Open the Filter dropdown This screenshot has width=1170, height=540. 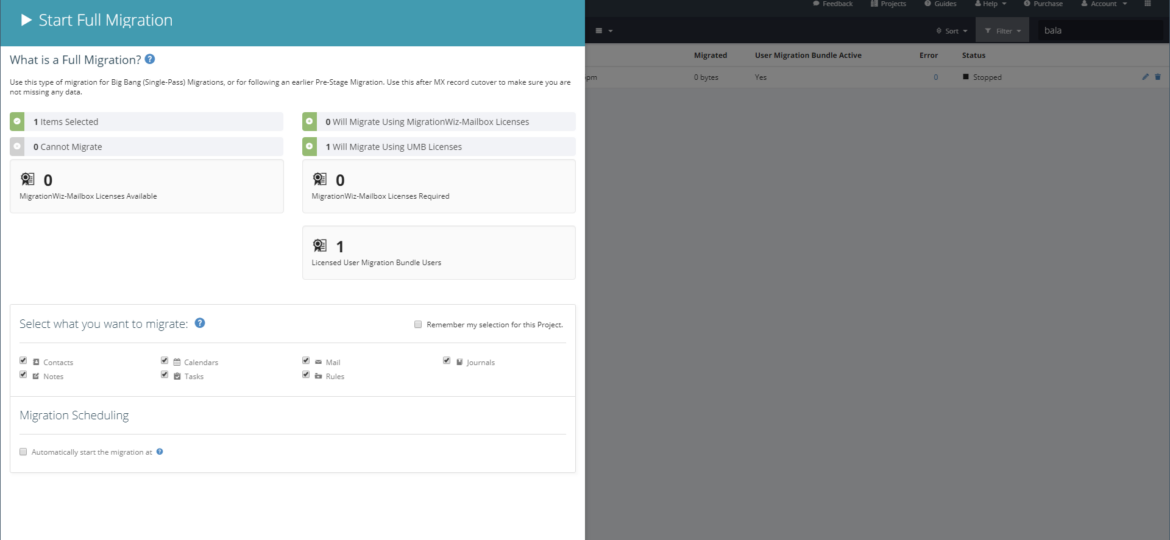1002,31
